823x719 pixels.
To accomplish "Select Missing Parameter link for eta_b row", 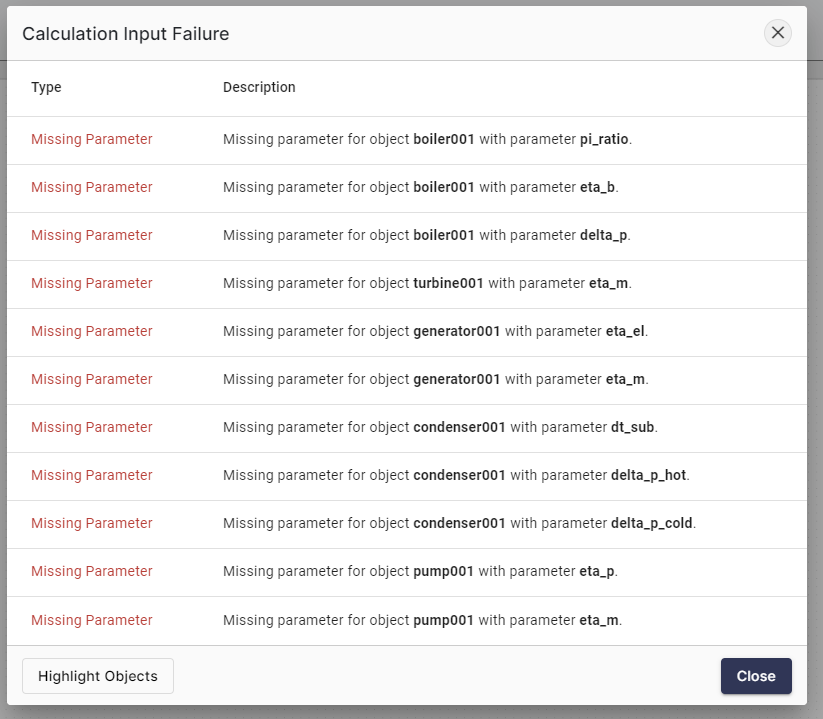I will [x=92, y=187].
